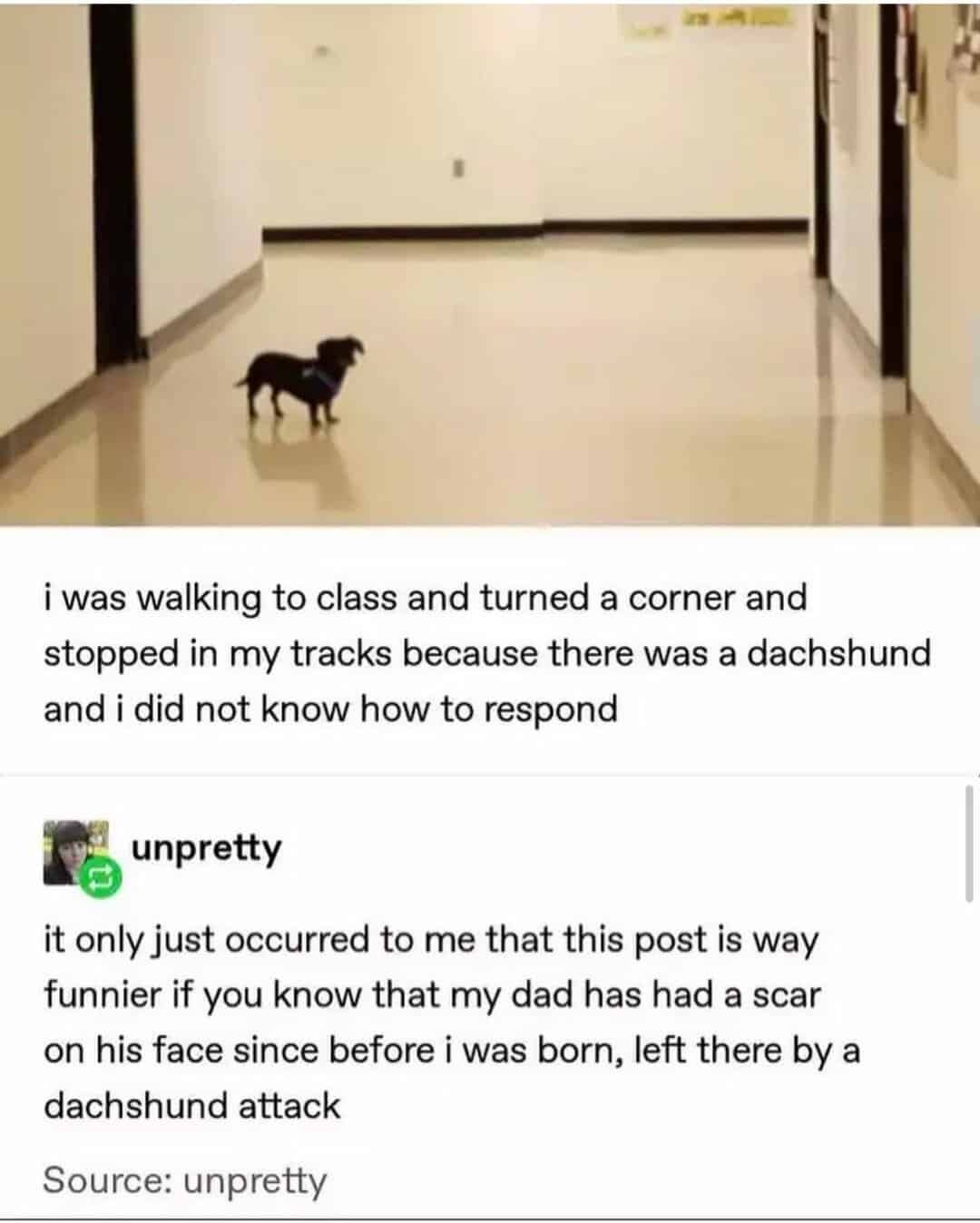This screenshot has width=980, height=1223.
Task: Open the unpretty username link
Action: [207, 849]
